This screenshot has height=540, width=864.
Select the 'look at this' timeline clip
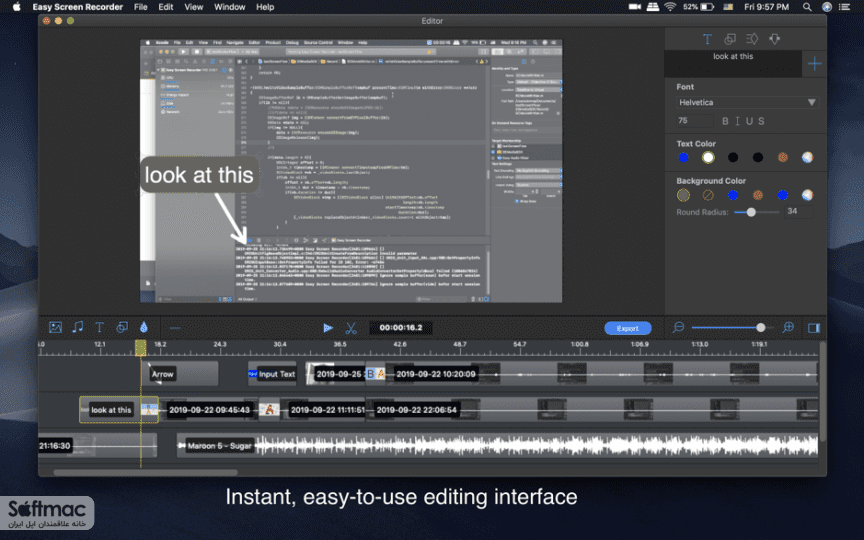point(118,410)
